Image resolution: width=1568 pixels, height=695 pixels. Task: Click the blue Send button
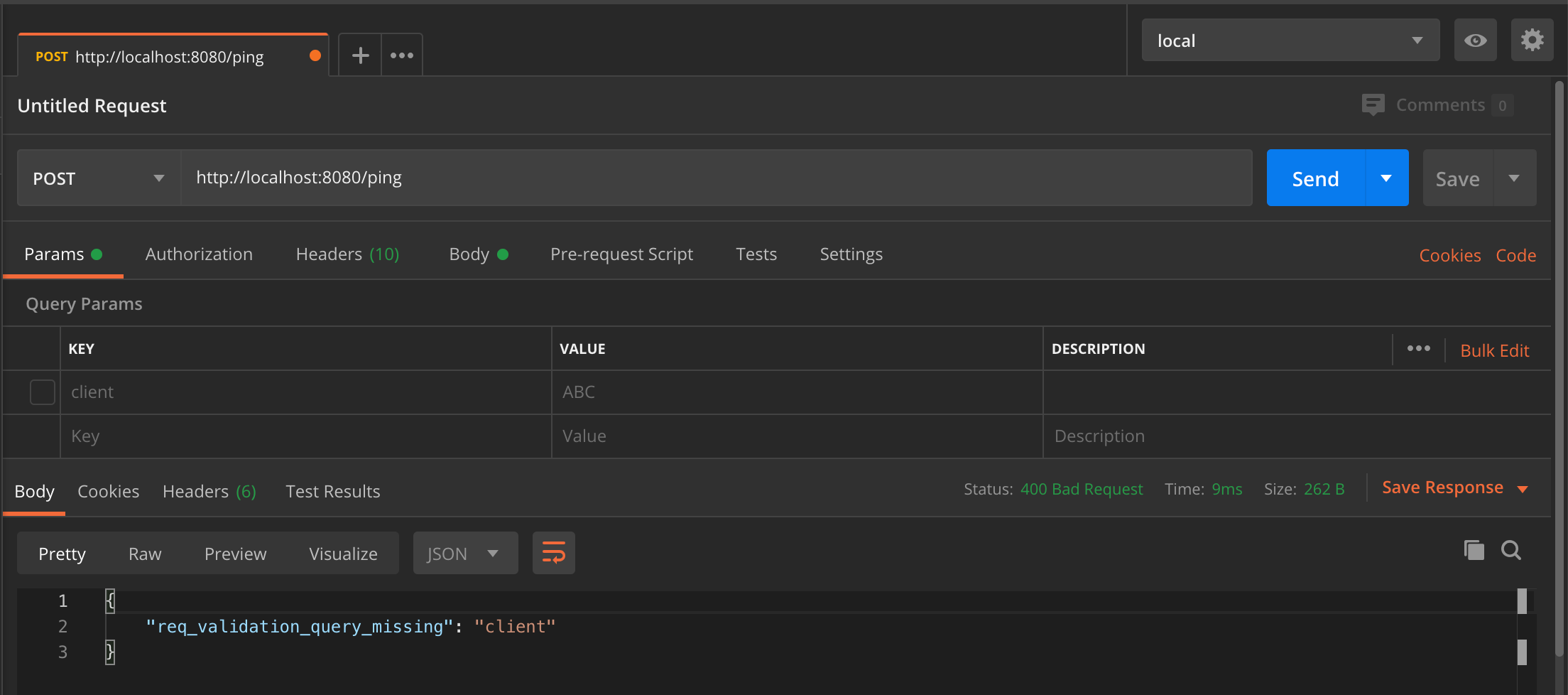(1315, 178)
